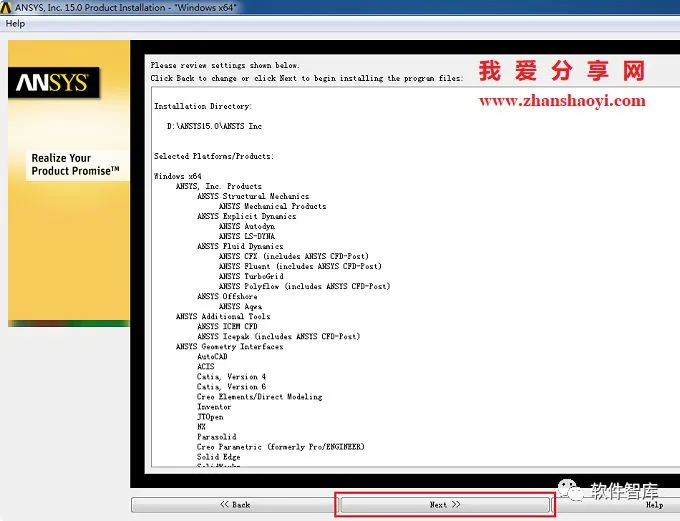Click the << Back button
Screen dimensions: 680x521
coord(235,505)
